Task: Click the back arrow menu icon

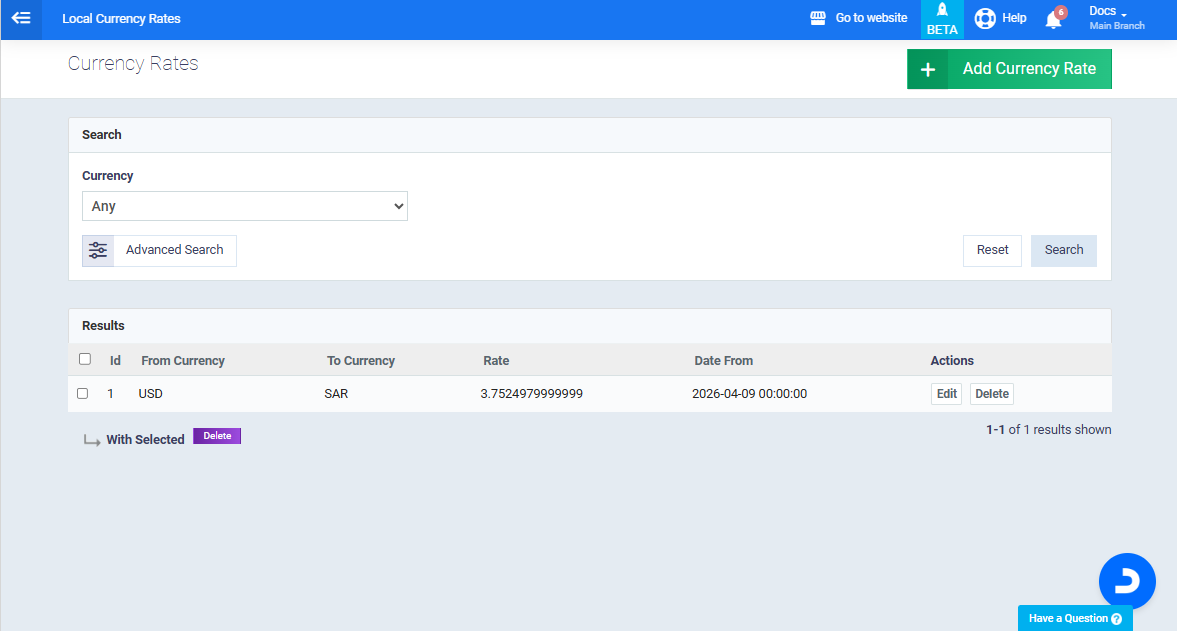Action: pos(21,18)
